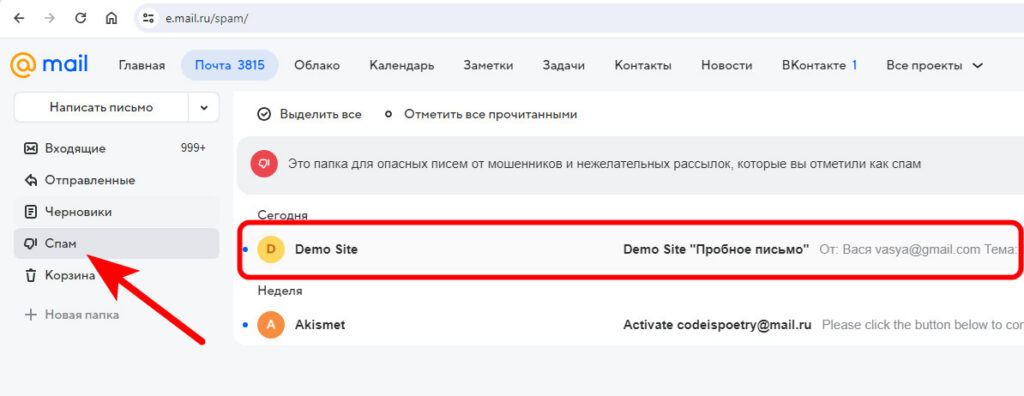Click the checkmark icon of Выделить все
This screenshot has height=396, width=1024.
coord(264,114)
